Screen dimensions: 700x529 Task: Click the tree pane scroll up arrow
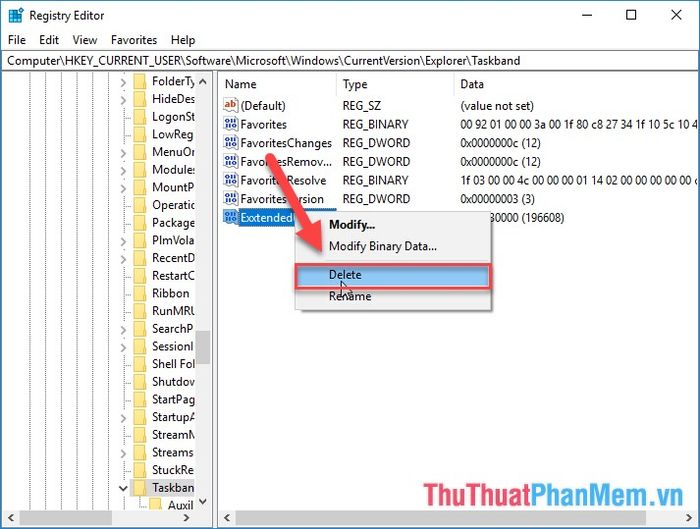click(203, 82)
